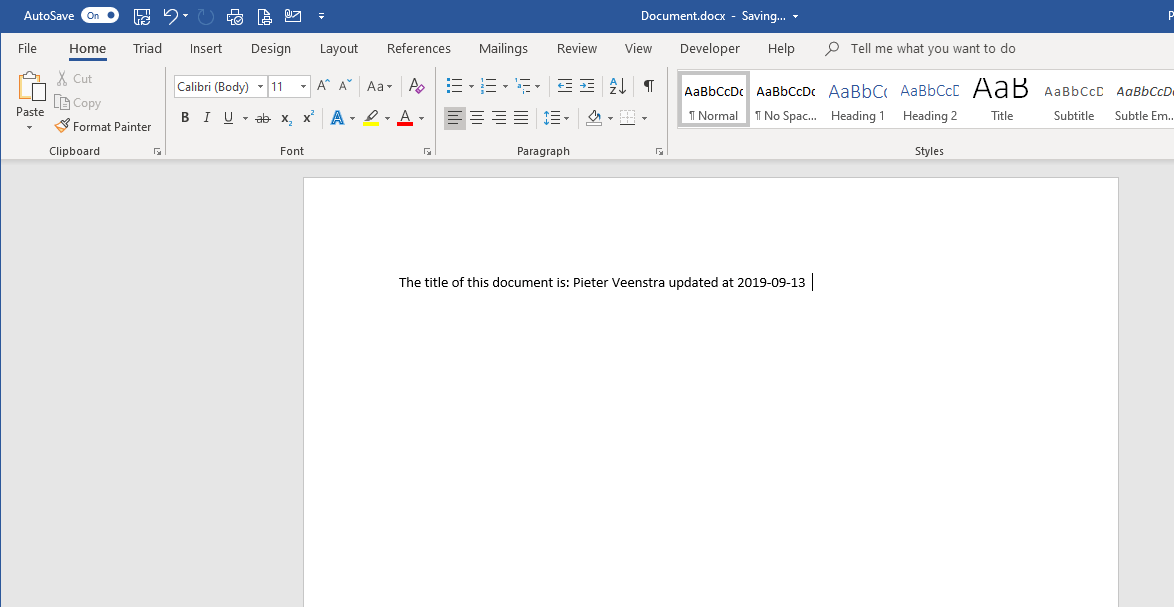Image resolution: width=1174 pixels, height=607 pixels.
Task: Undo the last action
Action: pos(171,16)
